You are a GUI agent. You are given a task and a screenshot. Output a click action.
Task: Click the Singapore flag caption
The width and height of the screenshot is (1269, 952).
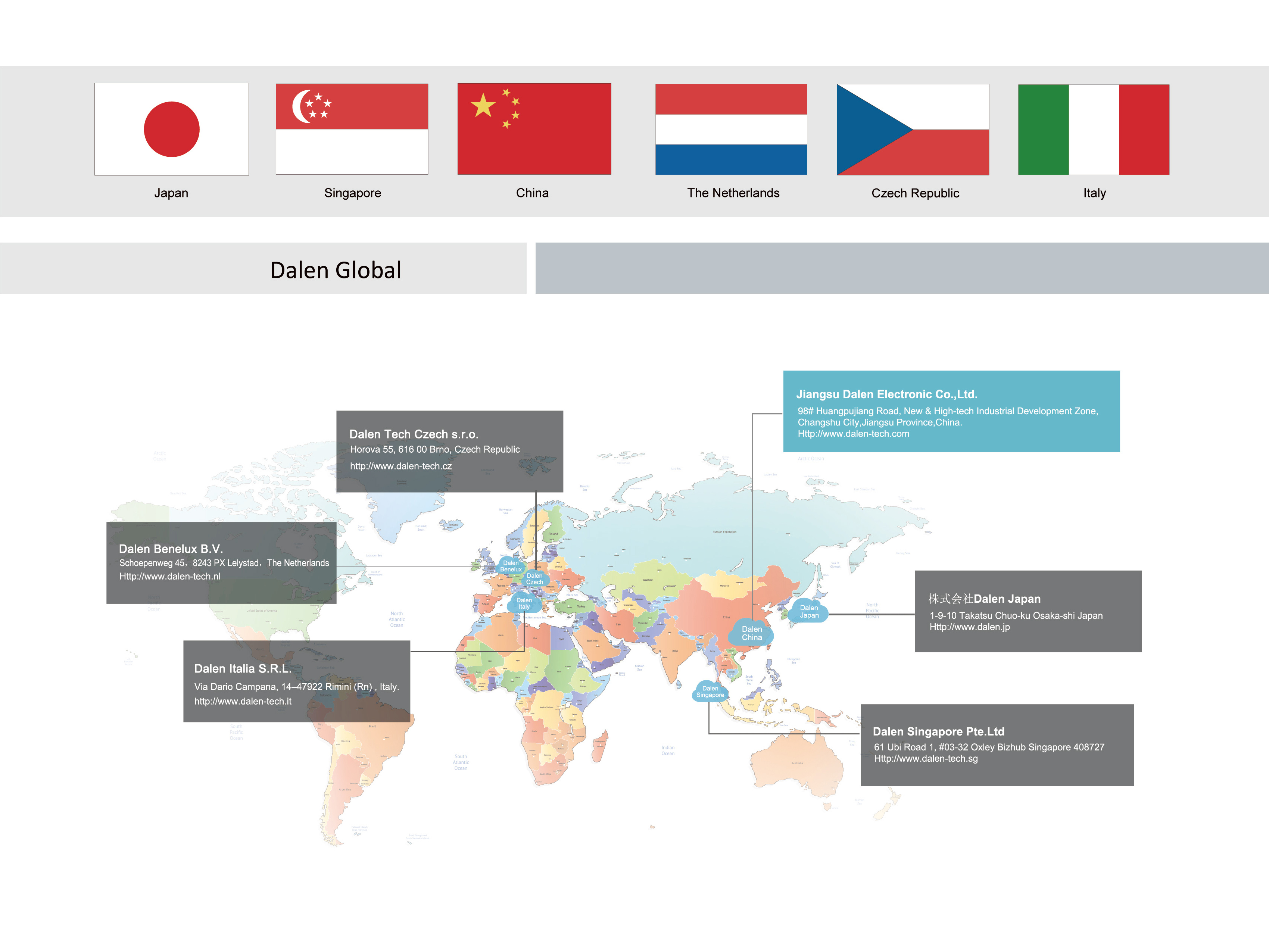(352, 193)
